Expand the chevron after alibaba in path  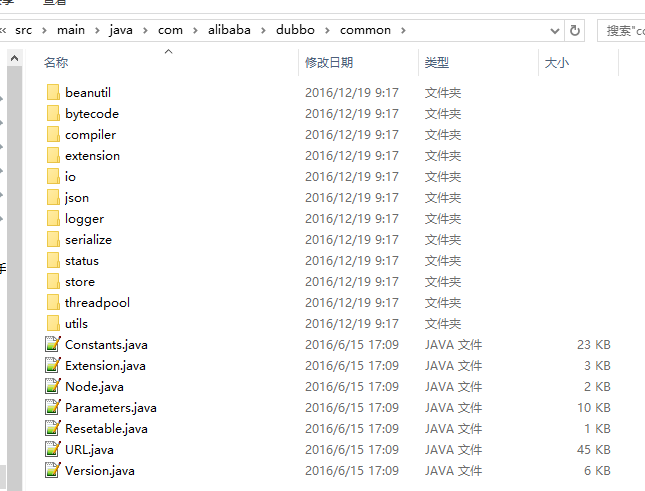[263, 30]
